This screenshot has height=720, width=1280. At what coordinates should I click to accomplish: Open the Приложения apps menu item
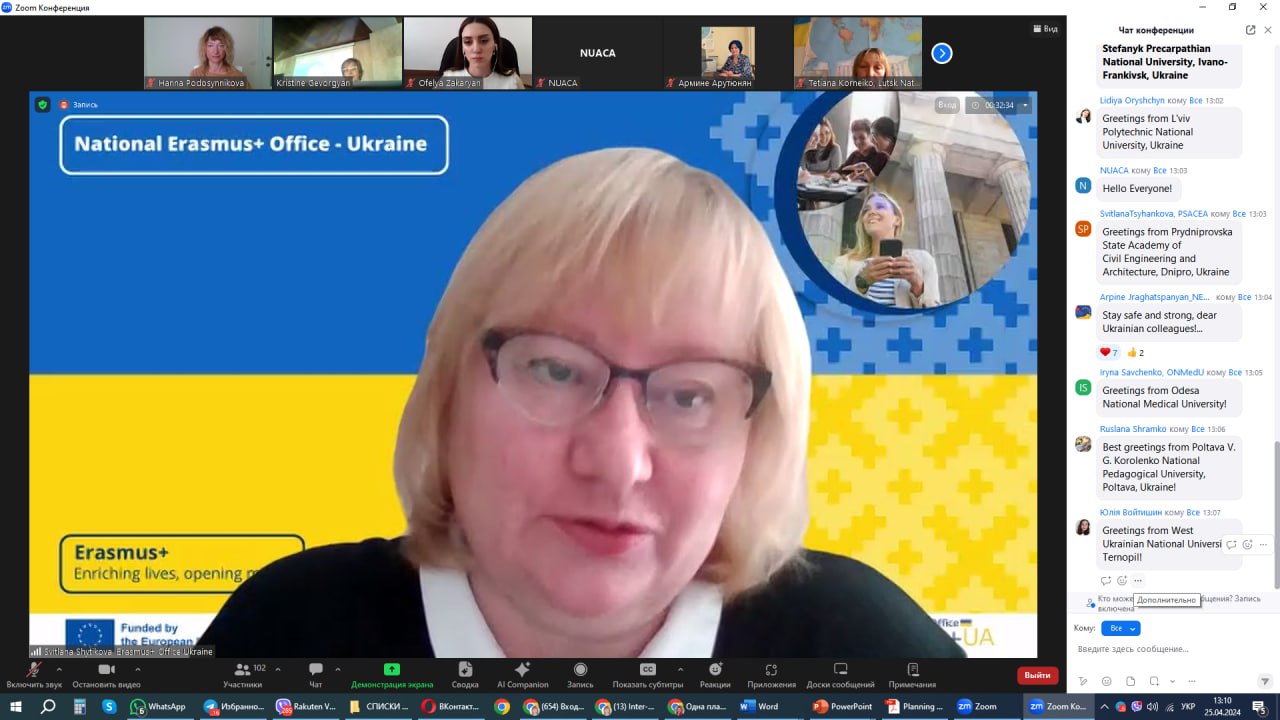[x=771, y=674]
